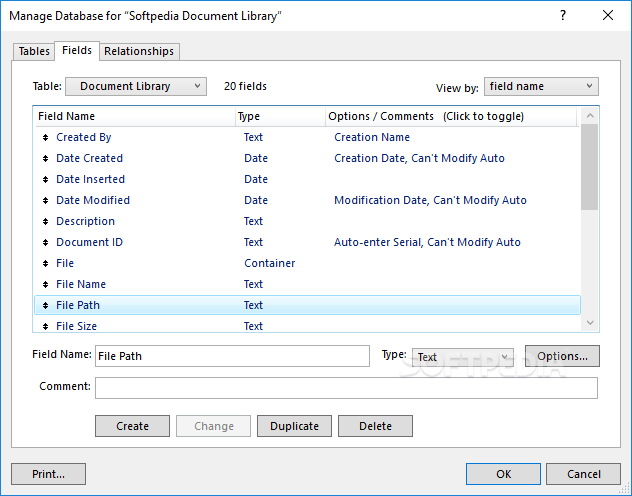Screen dimensions: 632x496
Task: Switch to the Relationships tab
Action: (139, 51)
